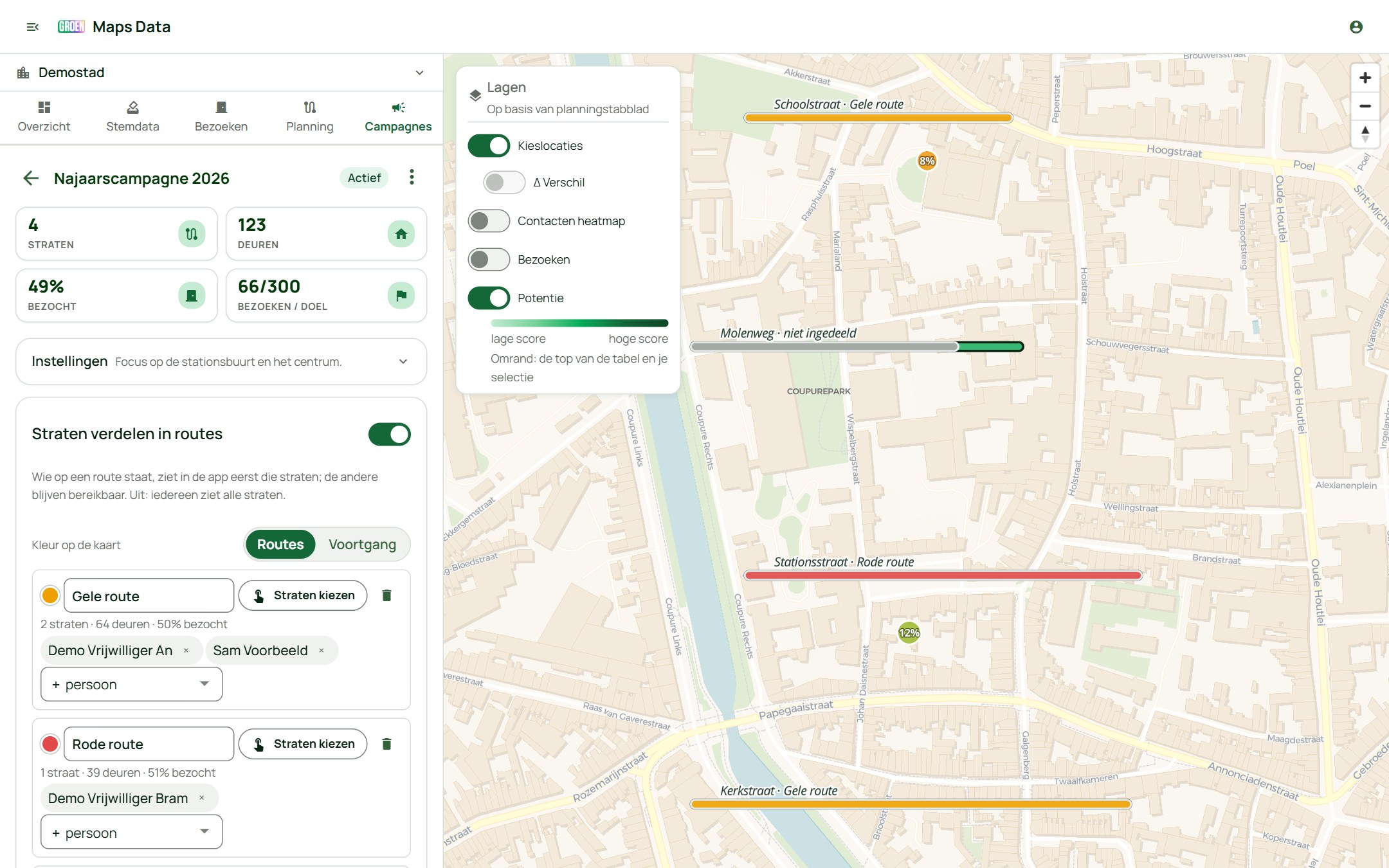Enable the Δ Verschil toggle
1389x868 pixels.
[504, 183]
